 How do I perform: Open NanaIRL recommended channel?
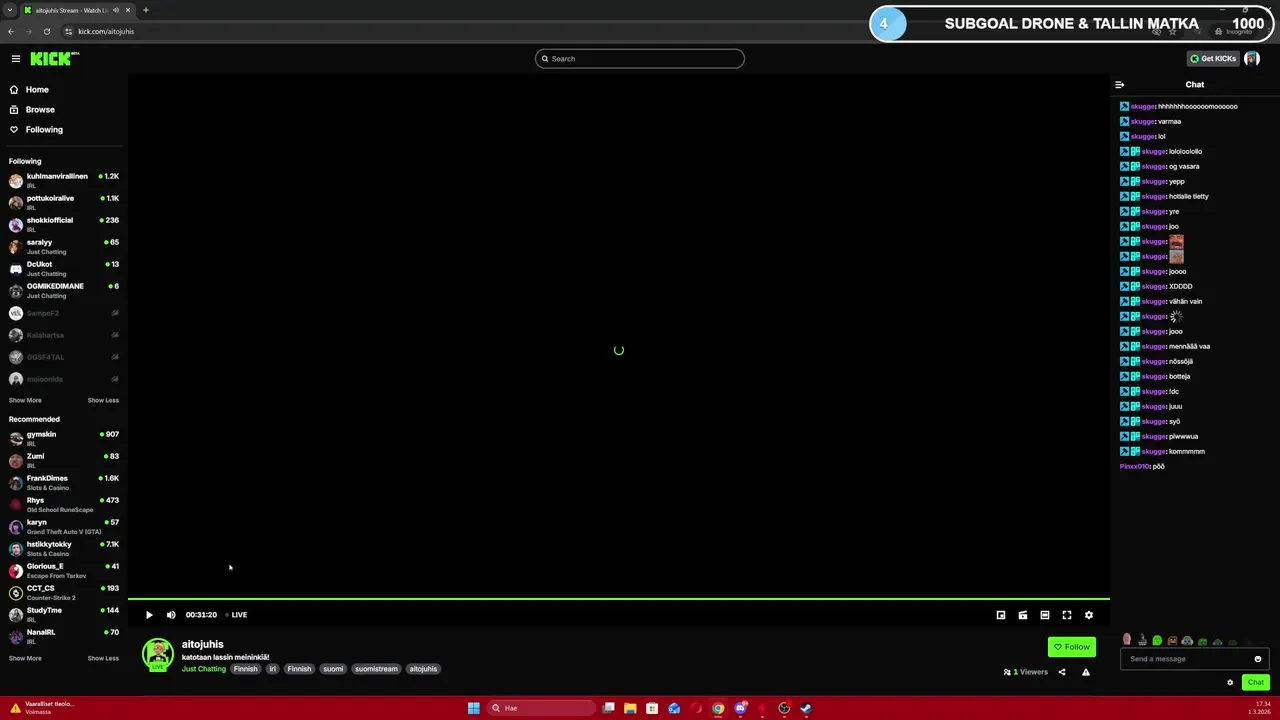pos(64,636)
